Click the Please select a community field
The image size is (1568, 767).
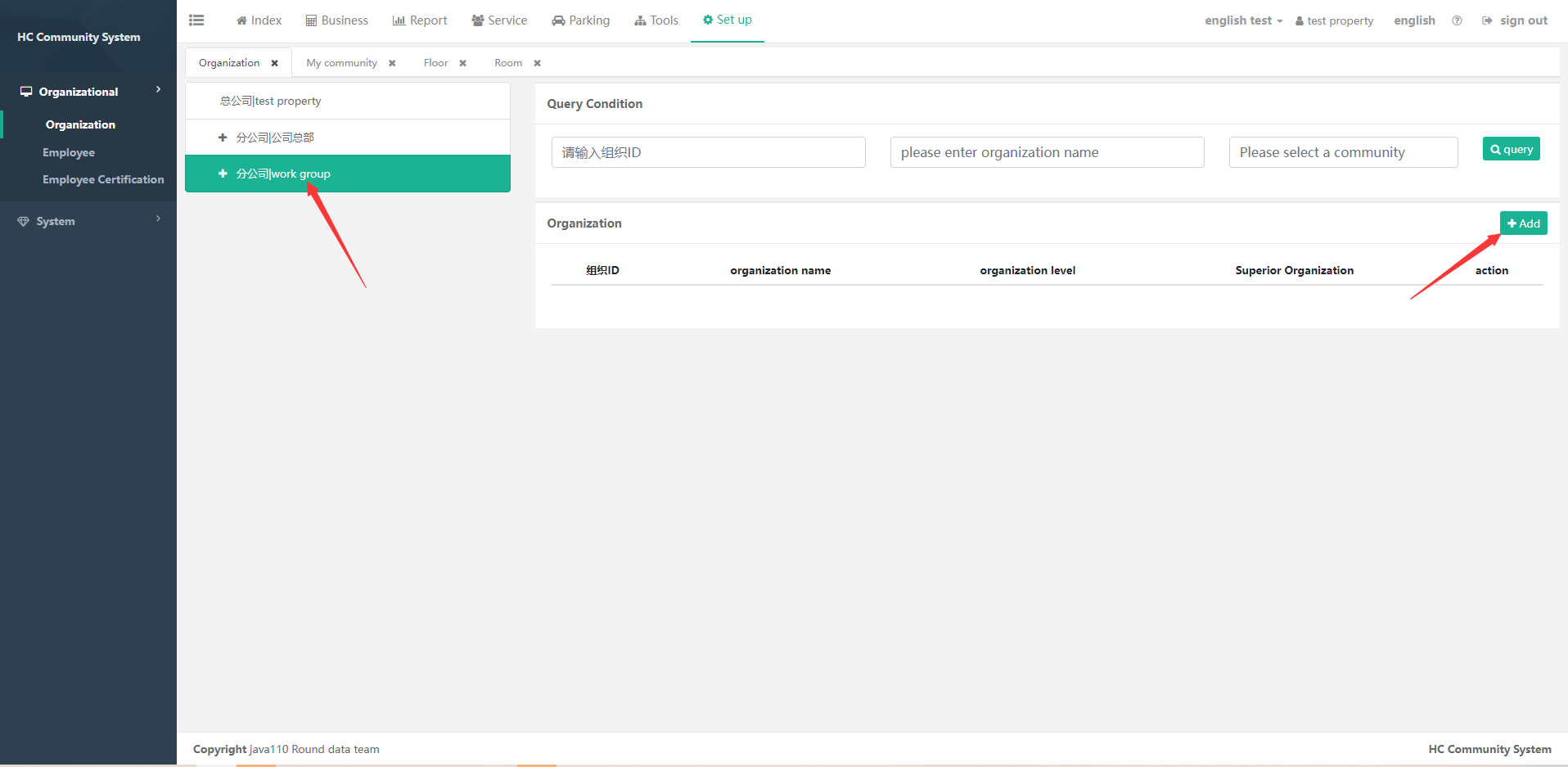click(1343, 152)
